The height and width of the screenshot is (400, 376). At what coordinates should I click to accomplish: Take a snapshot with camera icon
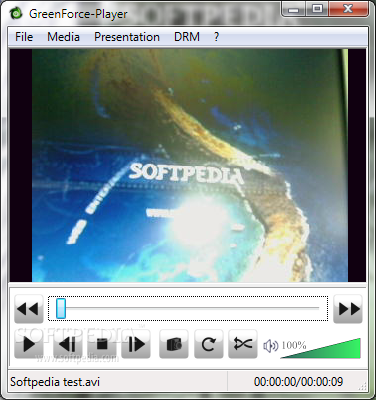(174, 344)
